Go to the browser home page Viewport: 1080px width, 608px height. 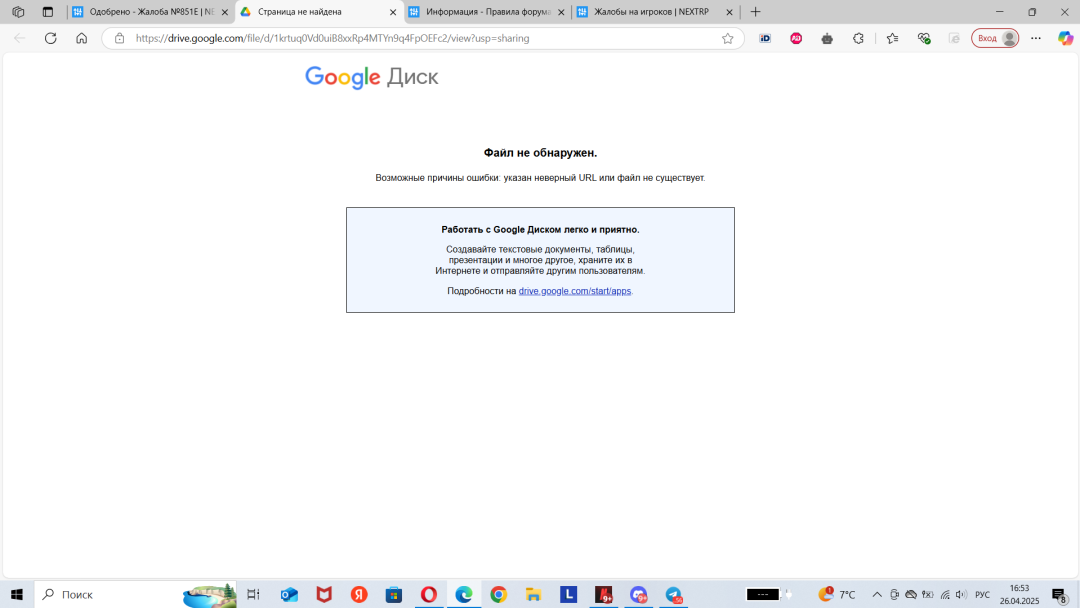click(81, 39)
